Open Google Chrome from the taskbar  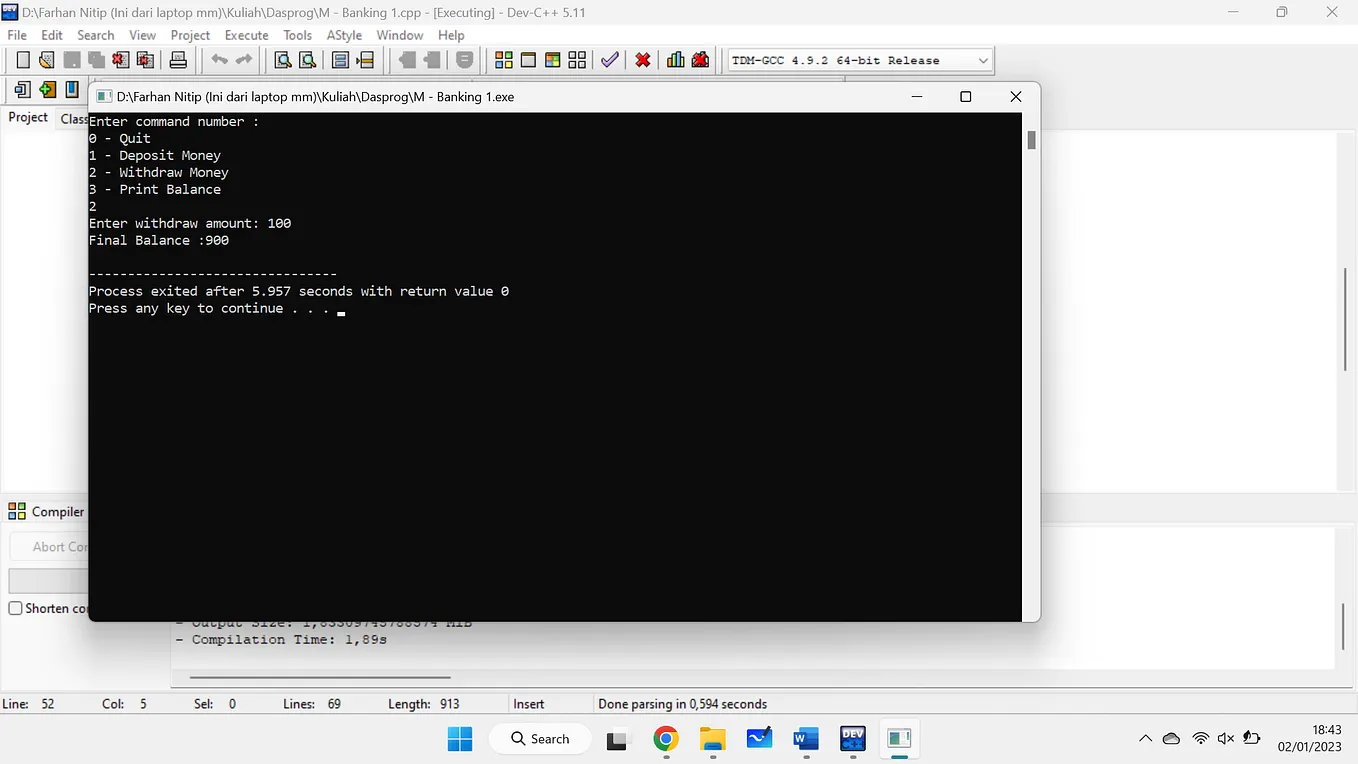666,739
